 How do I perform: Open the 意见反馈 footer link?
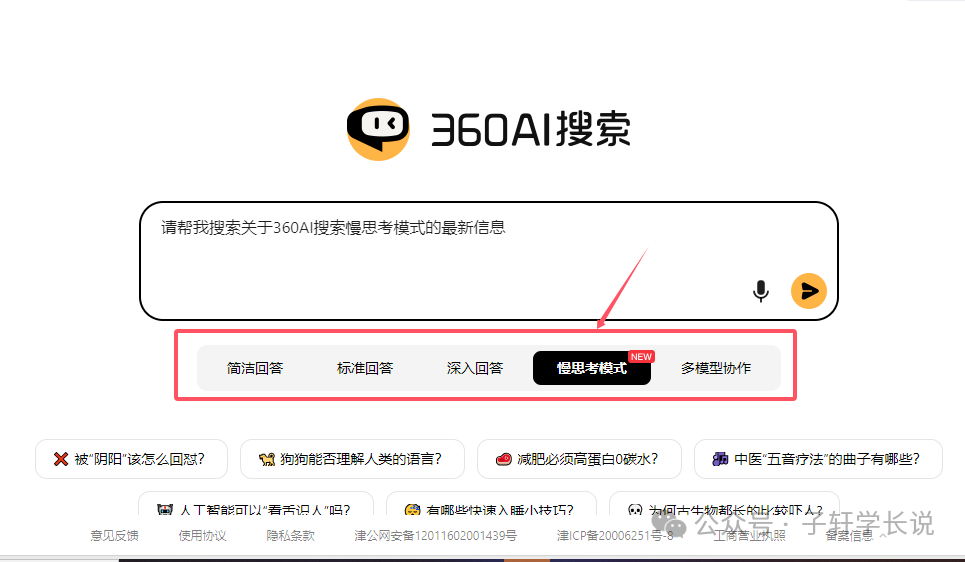tap(114, 536)
